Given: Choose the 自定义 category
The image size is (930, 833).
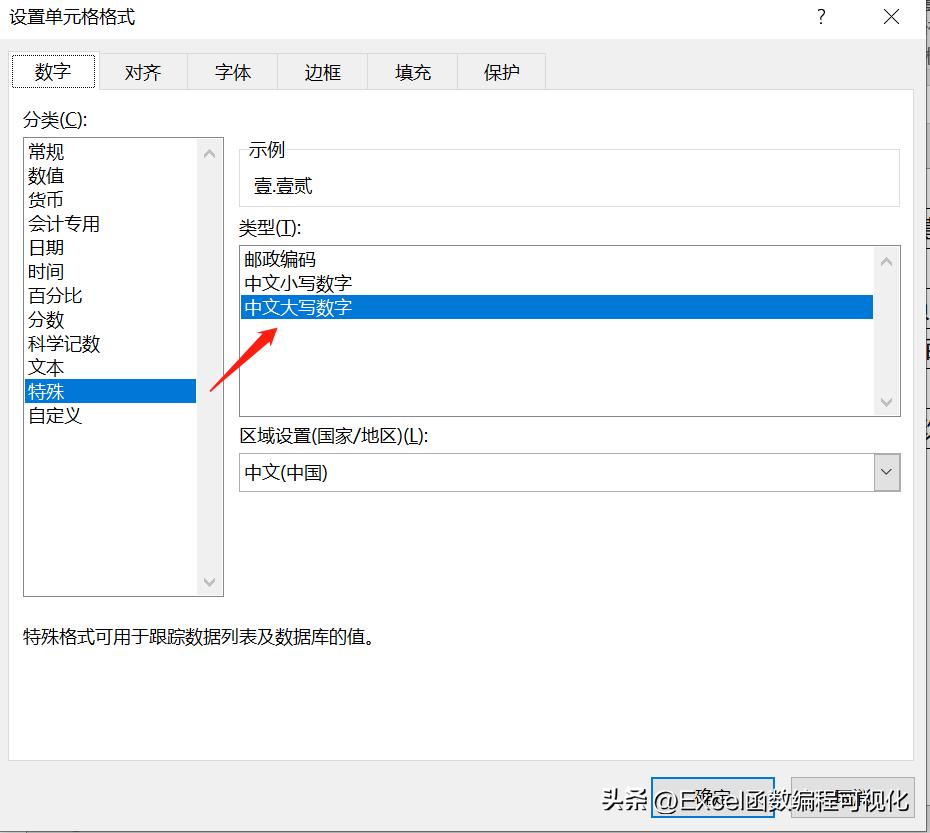Looking at the screenshot, I should (56, 416).
